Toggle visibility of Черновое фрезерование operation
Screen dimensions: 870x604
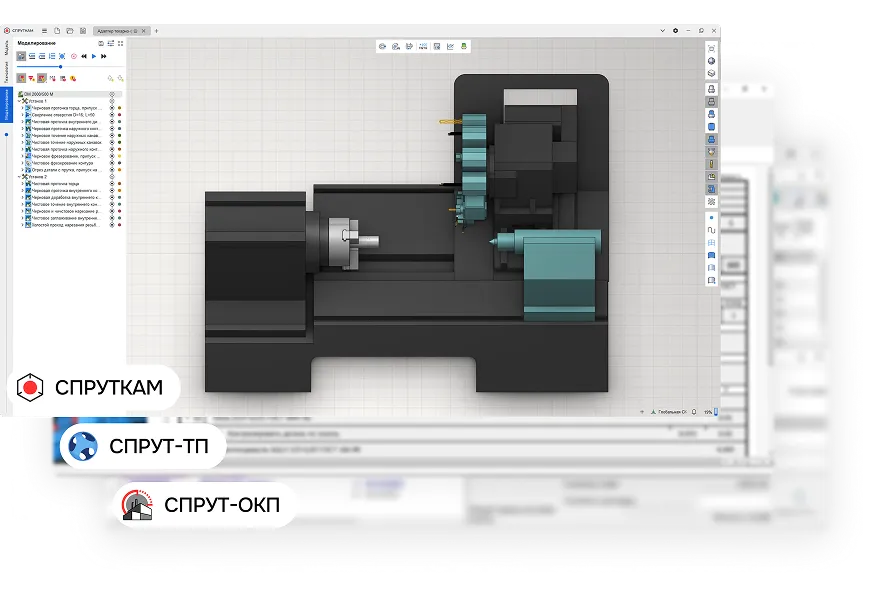[x=112, y=156]
